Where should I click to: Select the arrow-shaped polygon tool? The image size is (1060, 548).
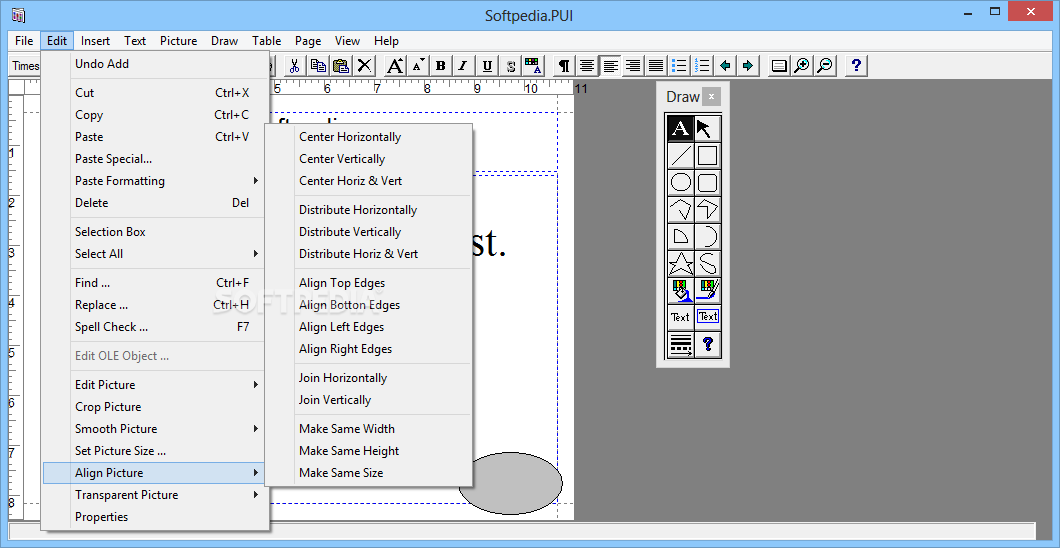tap(707, 209)
